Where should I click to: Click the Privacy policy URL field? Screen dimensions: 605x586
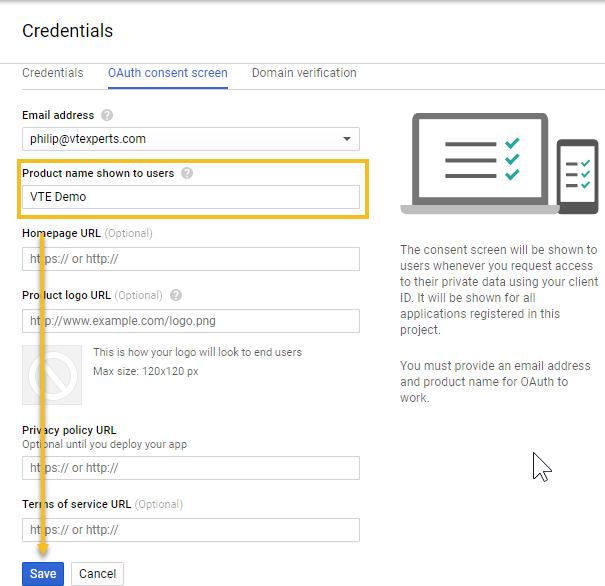click(x=191, y=468)
